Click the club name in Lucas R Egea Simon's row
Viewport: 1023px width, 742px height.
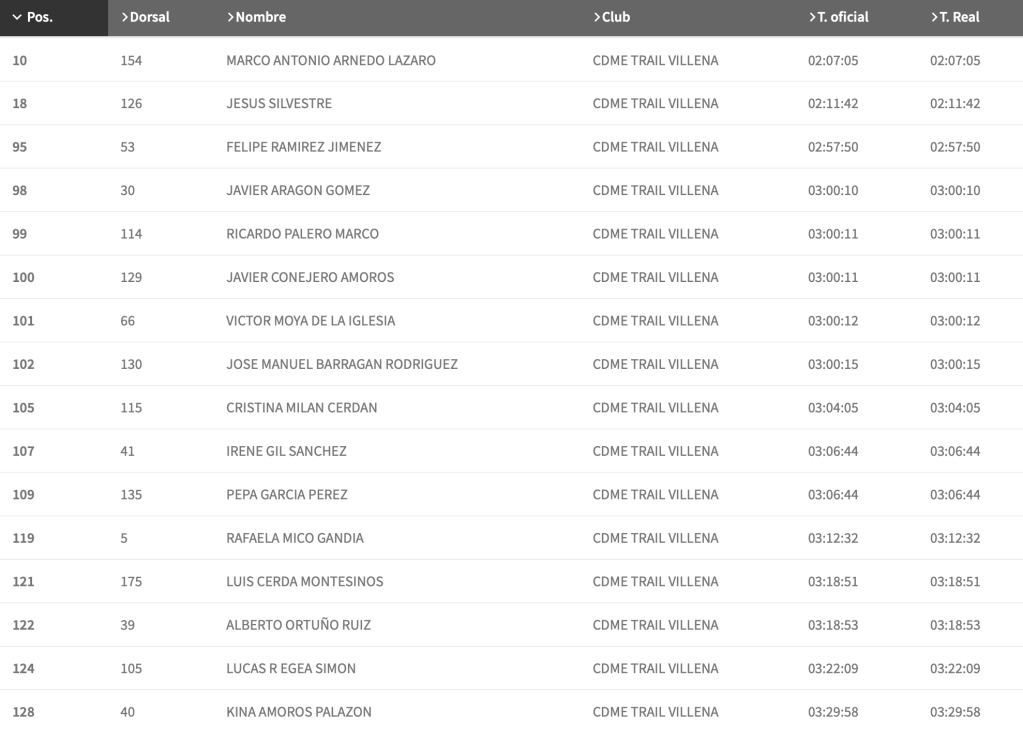(x=655, y=669)
